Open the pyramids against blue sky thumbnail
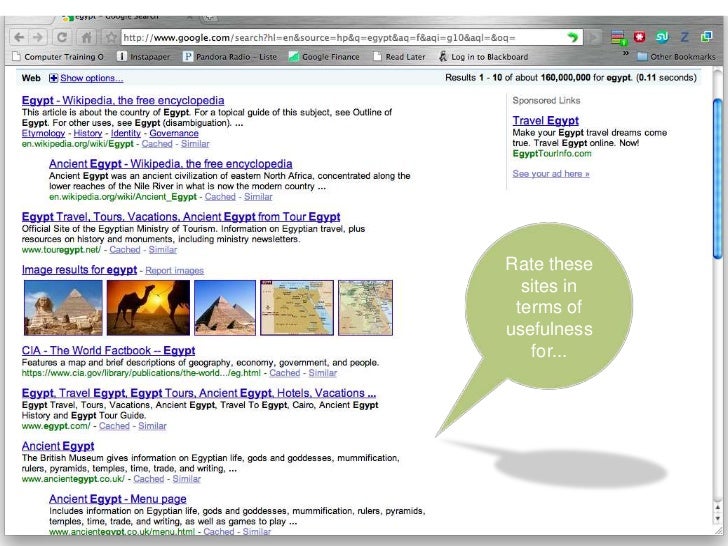The image size is (728, 546). tap(225, 308)
